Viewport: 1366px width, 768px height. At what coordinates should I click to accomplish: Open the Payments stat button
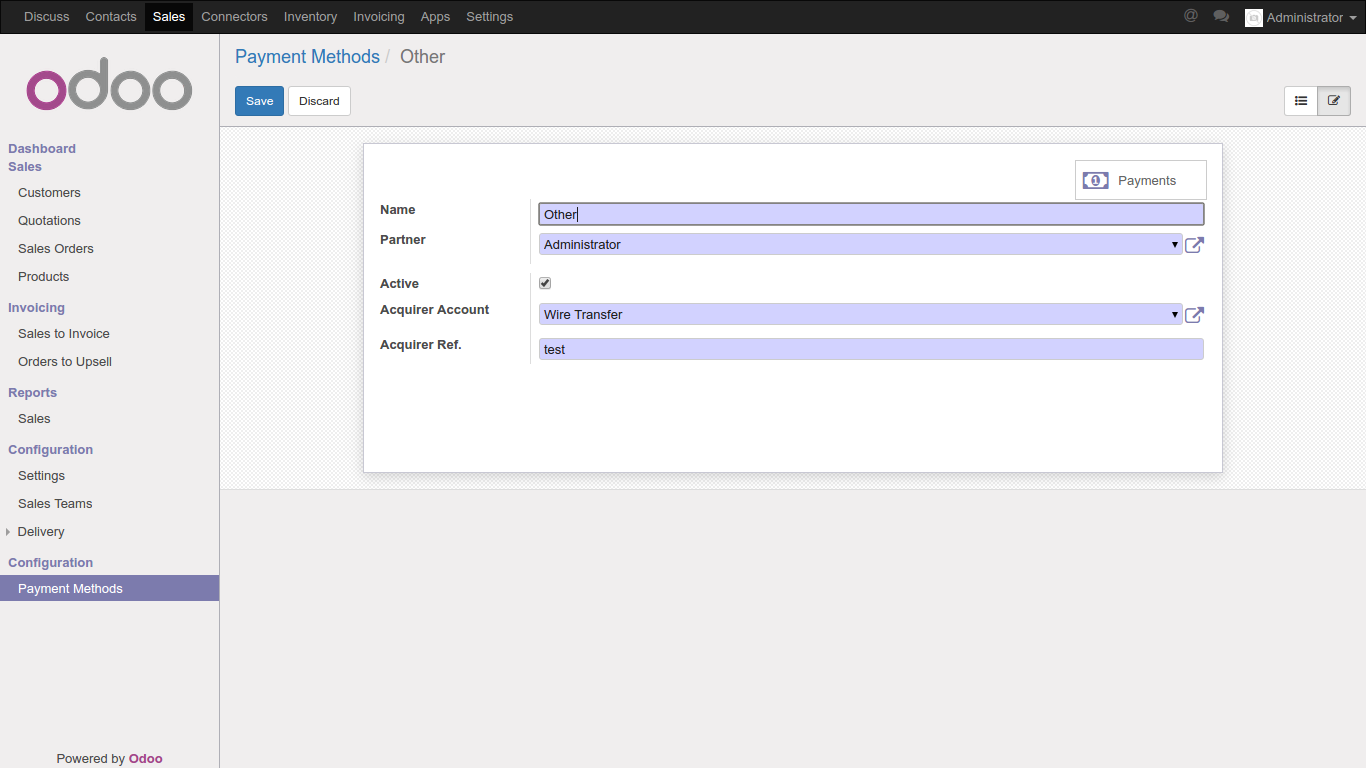[x=1141, y=180]
